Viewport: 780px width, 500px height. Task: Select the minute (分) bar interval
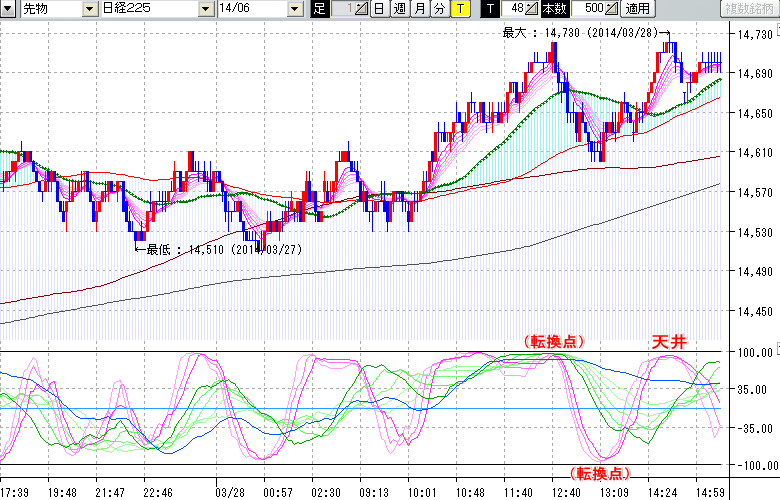click(x=439, y=9)
